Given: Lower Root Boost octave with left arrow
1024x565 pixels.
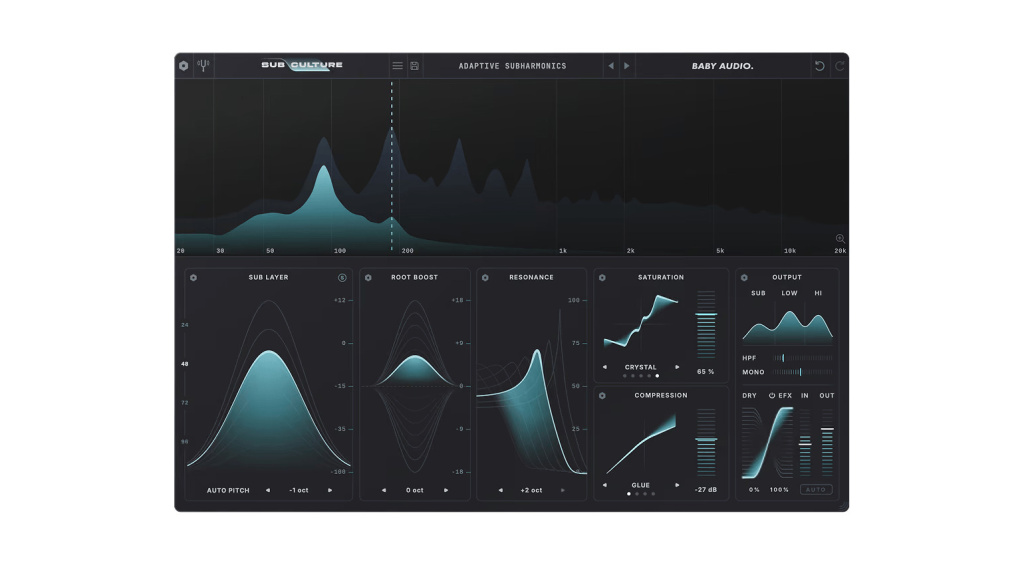Looking at the screenshot, I should pos(384,491).
